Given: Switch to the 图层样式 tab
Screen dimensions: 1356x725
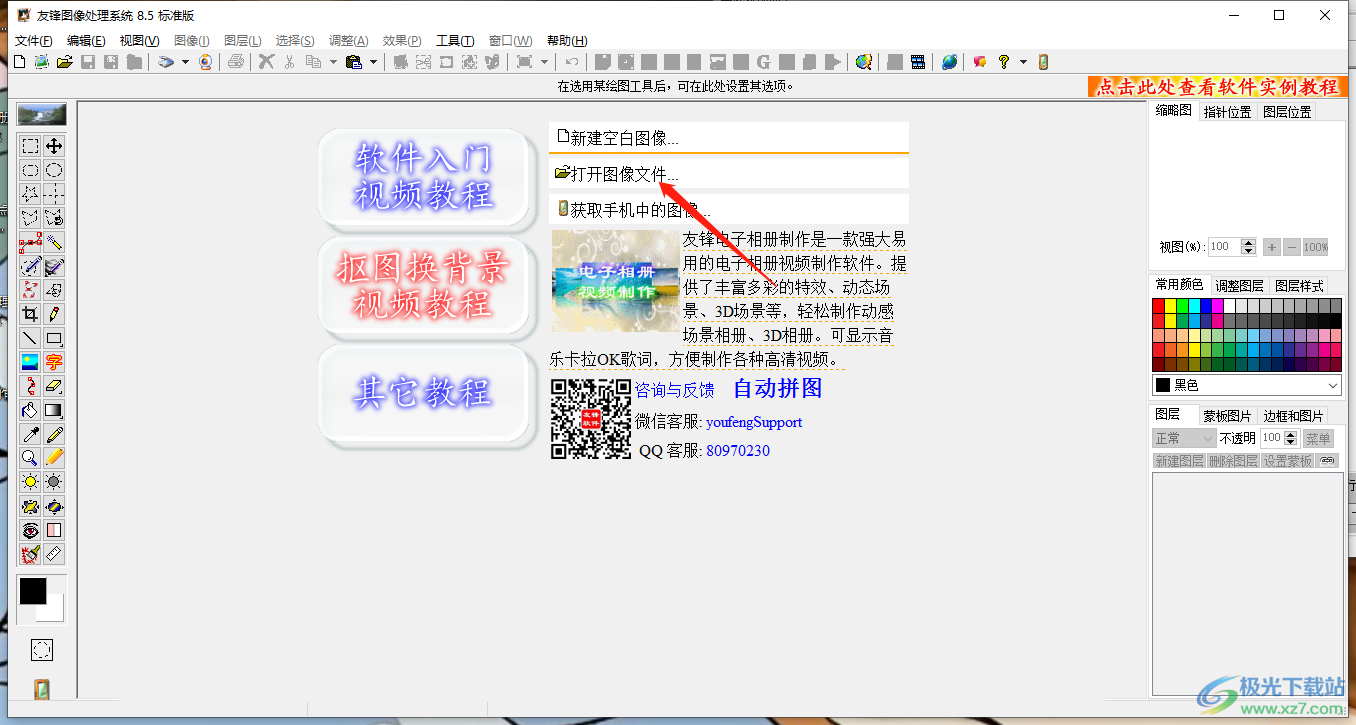Looking at the screenshot, I should [x=1299, y=285].
